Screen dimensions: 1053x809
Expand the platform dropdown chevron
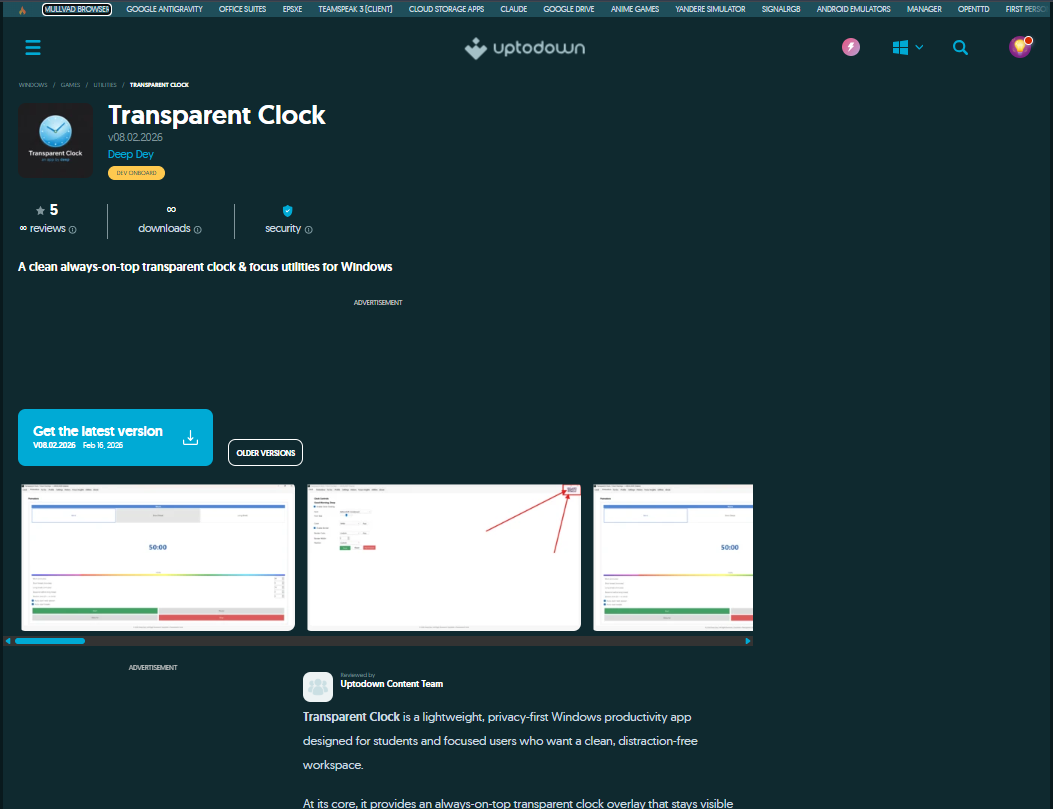[919, 48]
